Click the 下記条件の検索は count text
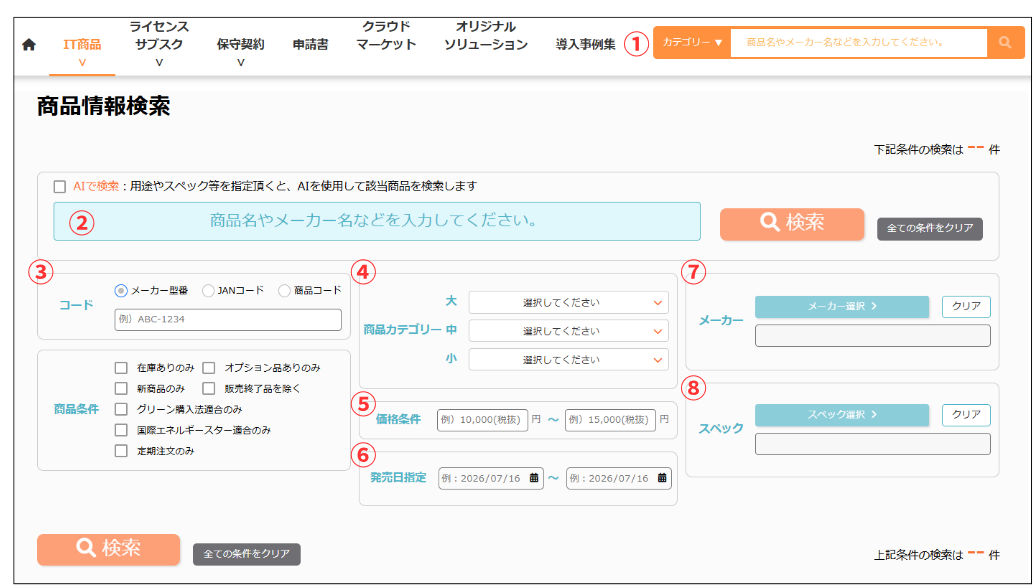The image size is (1033, 585). [936, 150]
